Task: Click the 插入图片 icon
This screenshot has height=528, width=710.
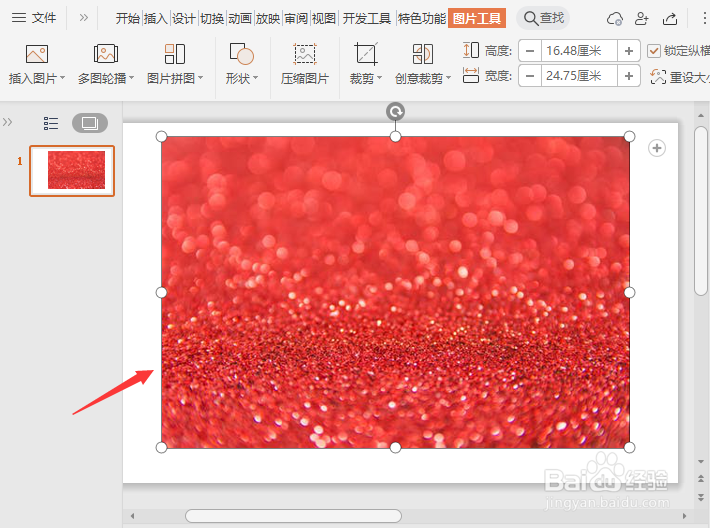Action: pyautogui.click(x=37, y=54)
